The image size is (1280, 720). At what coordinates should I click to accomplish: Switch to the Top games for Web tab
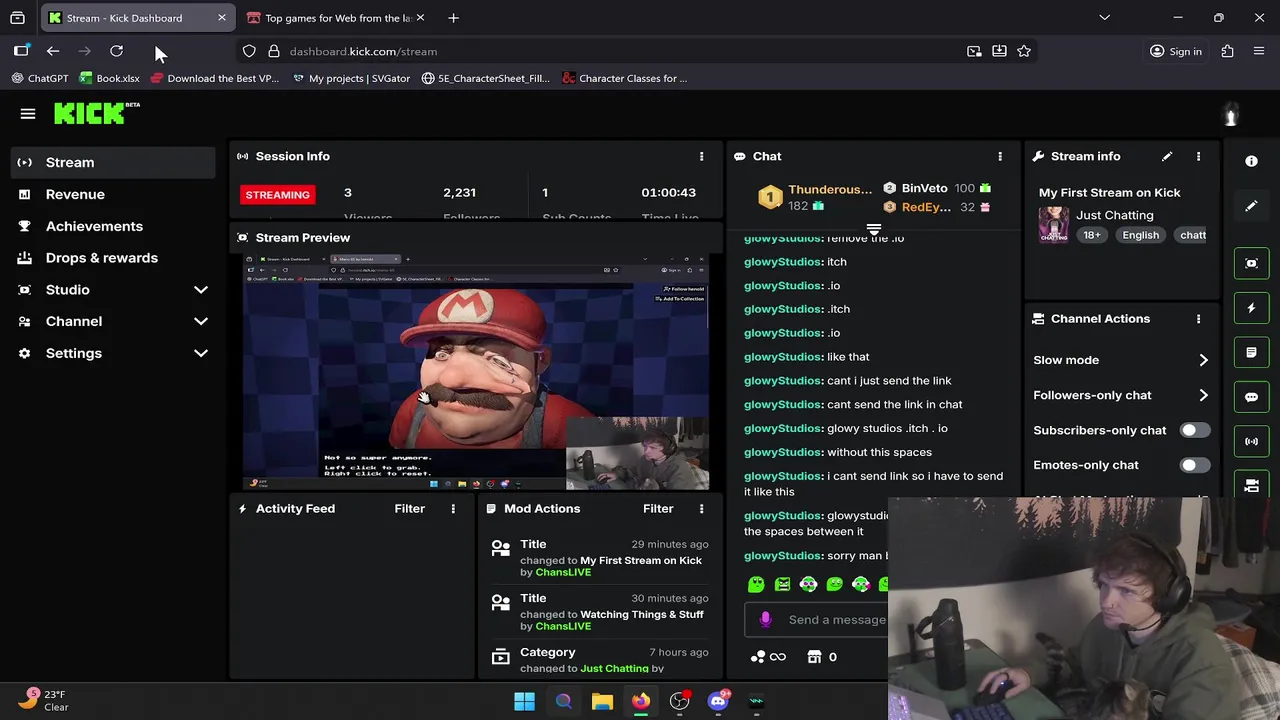pos(336,18)
